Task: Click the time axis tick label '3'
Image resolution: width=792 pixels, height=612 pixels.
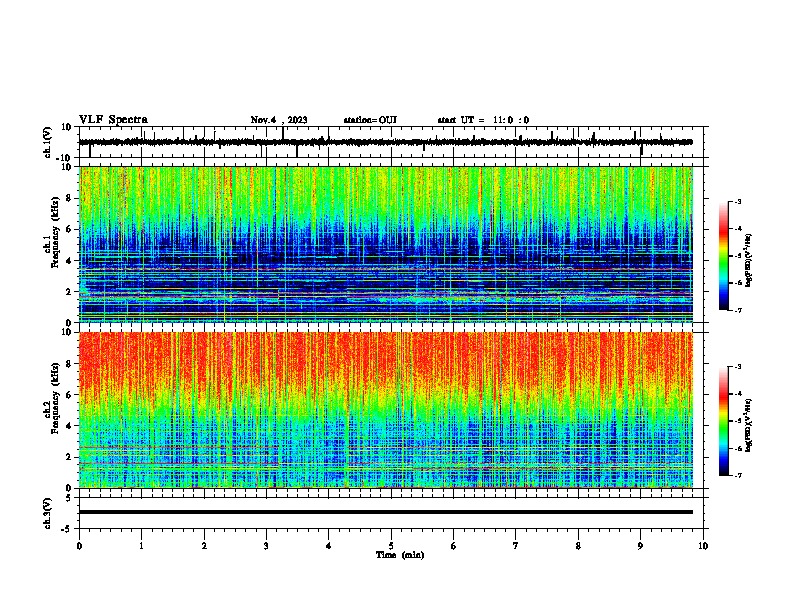Action: coord(266,546)
